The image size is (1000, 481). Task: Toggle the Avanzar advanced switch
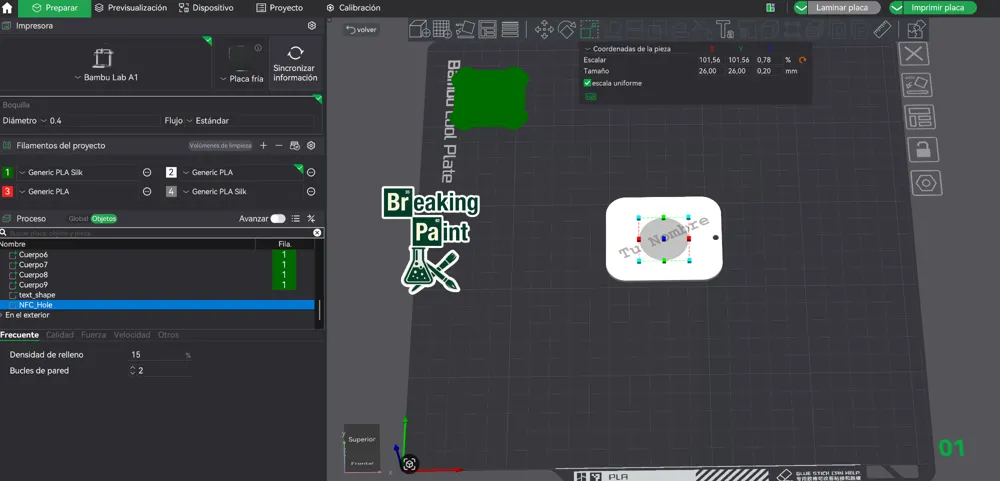click(x=278, y=219)
